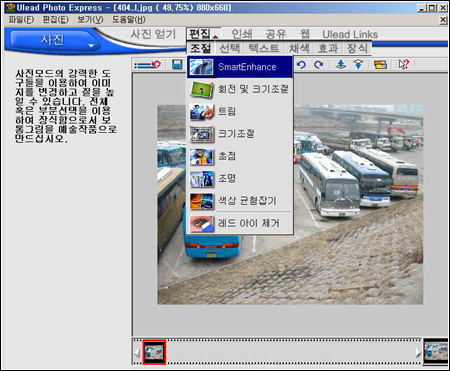Screen dimensions: 450x371
Task: Click the context help pointer icon
Action: 404,65
